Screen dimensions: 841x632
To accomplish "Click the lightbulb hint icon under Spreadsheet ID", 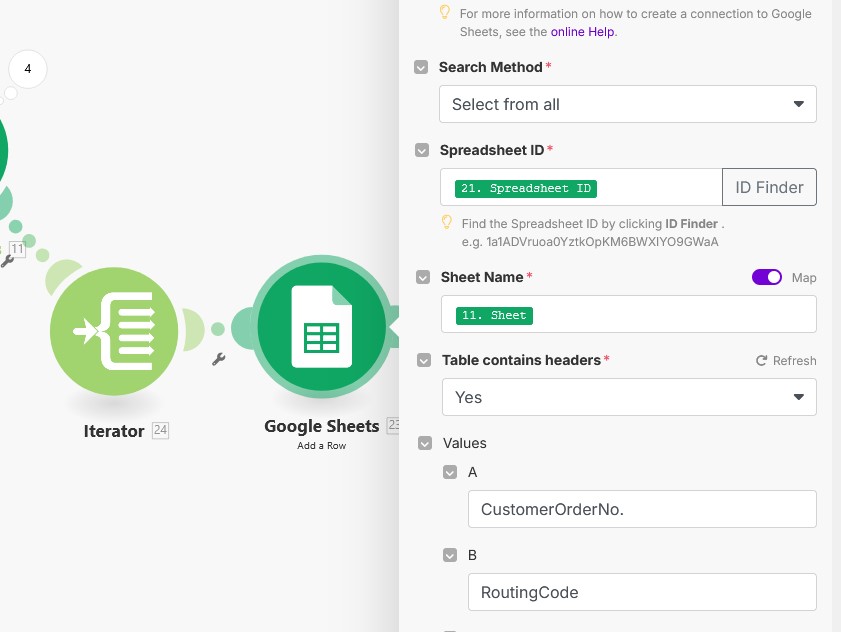I will [446, 222].
